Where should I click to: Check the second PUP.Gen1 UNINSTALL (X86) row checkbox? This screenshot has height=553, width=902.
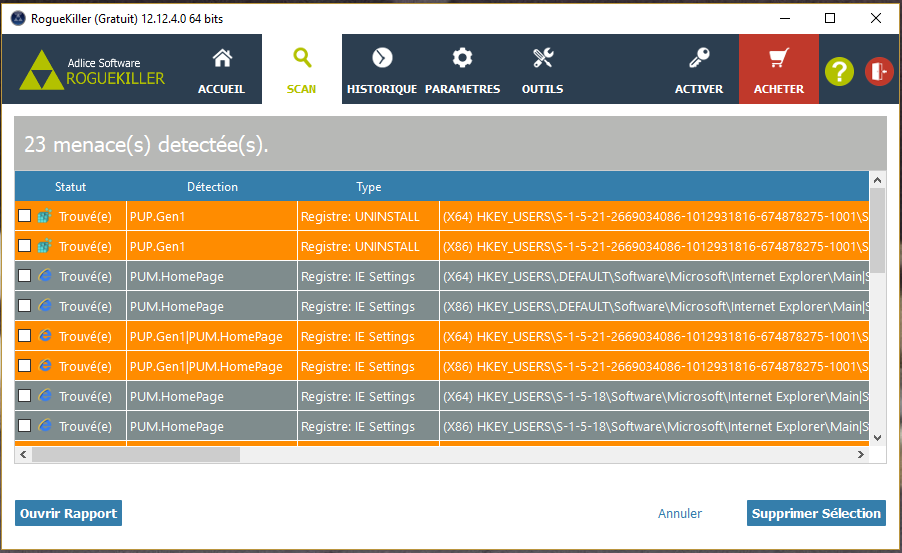point(24,246)
